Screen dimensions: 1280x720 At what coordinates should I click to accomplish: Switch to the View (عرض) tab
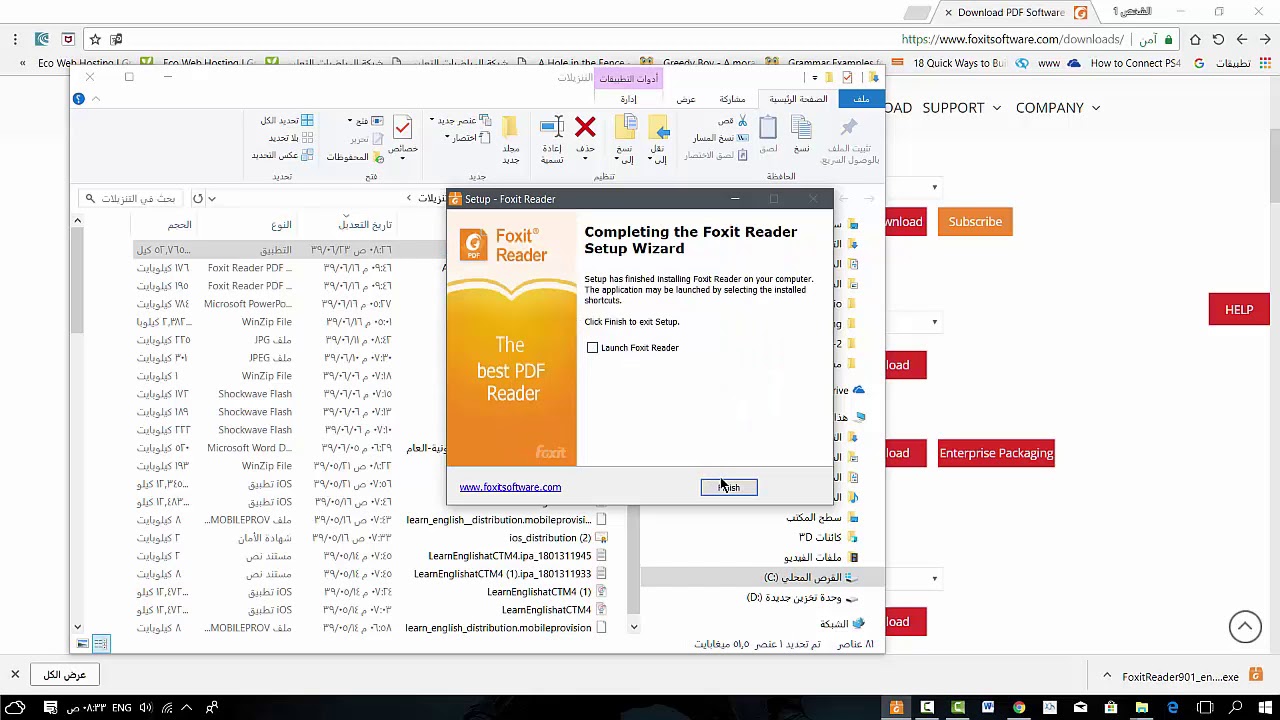686,99
